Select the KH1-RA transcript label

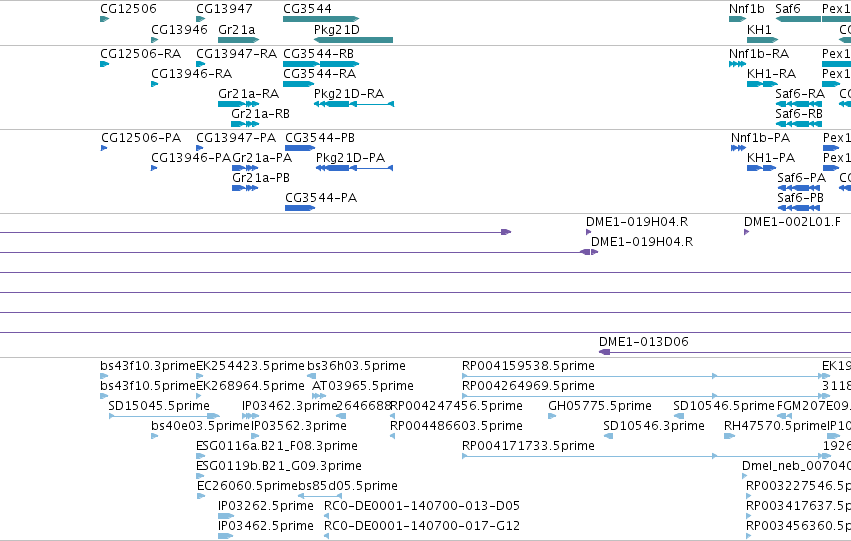pyautogui.click(x=771, y=74)
